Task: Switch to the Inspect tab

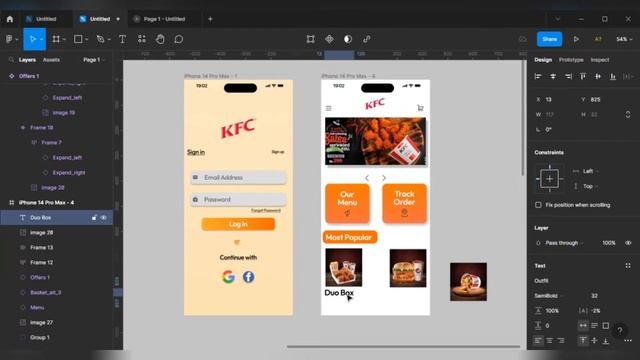Action: coord(600,60)
